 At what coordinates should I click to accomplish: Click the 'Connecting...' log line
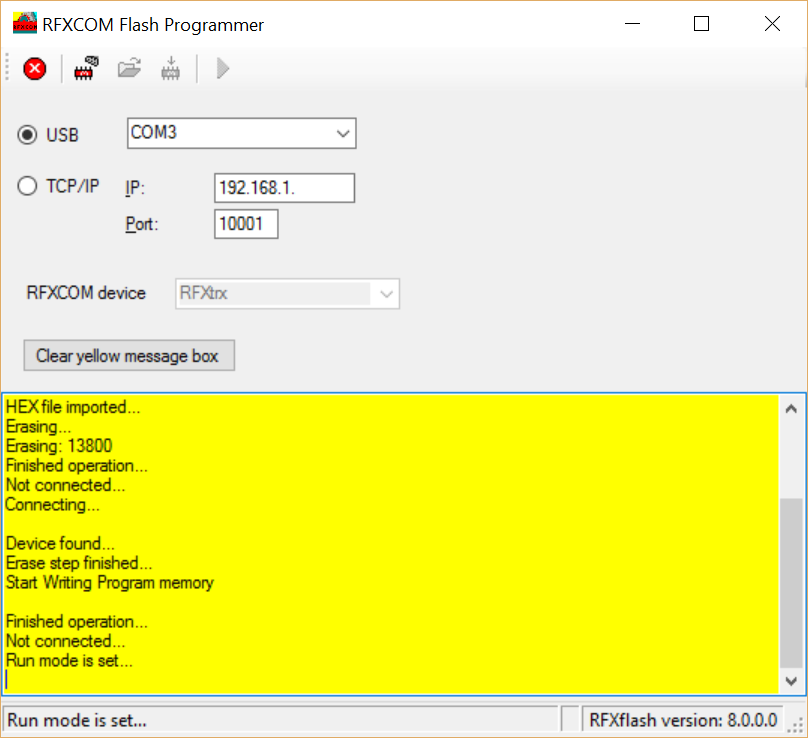[x=53, y=505]
